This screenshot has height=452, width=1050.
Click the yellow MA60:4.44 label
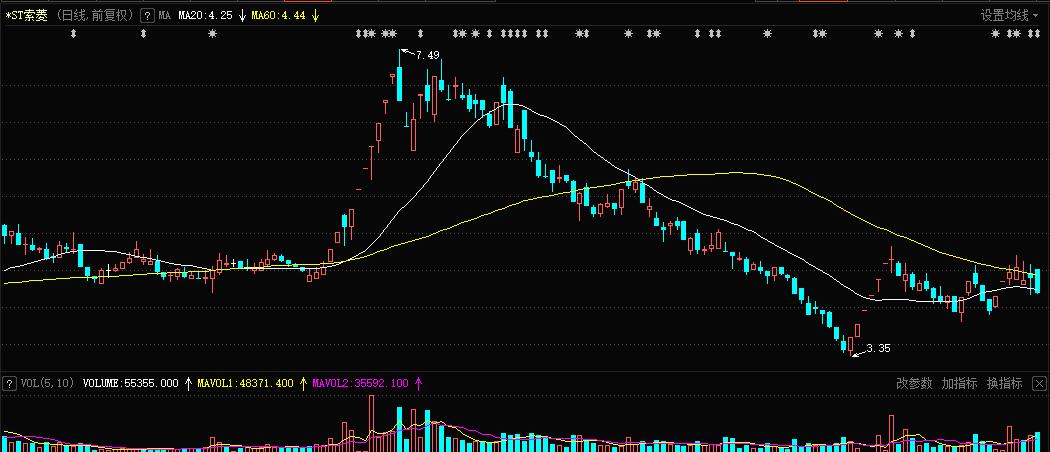pos(278,16)
